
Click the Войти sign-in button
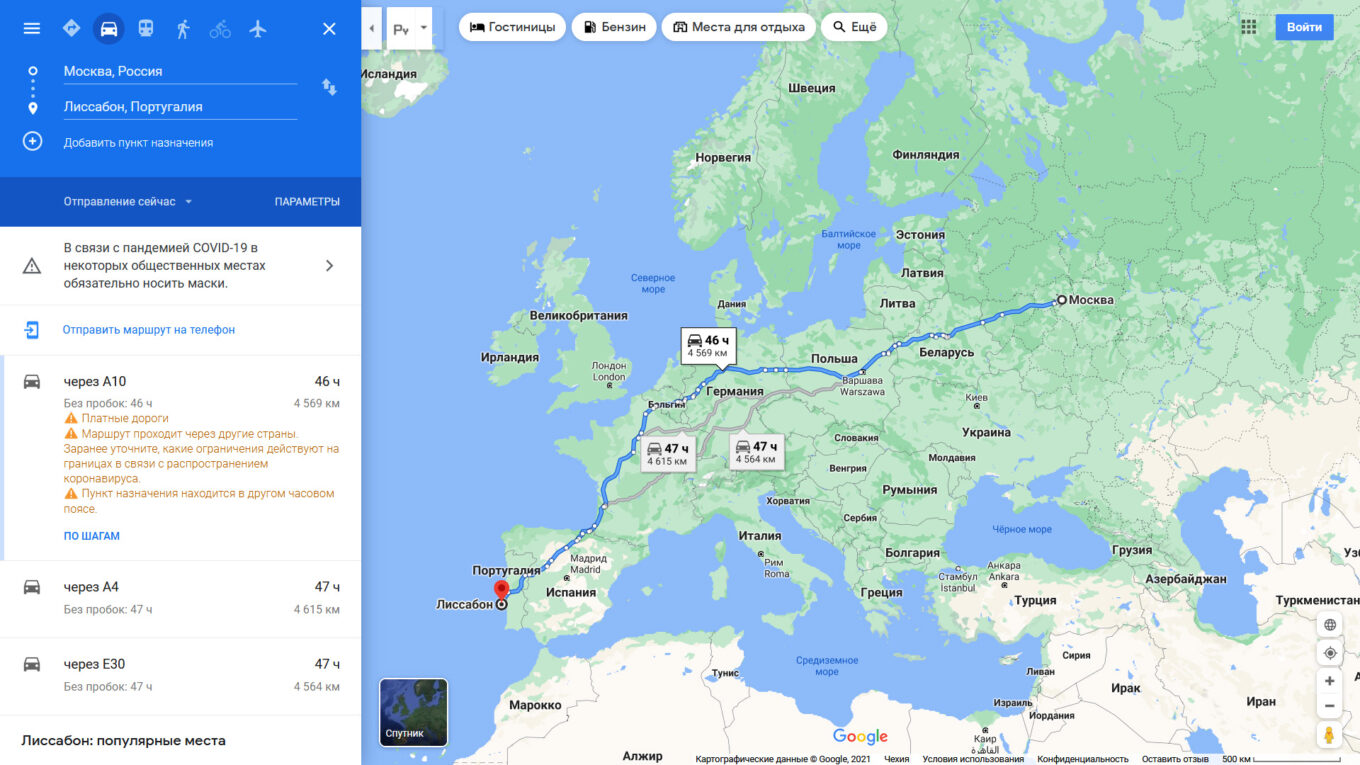(1304, 27)
